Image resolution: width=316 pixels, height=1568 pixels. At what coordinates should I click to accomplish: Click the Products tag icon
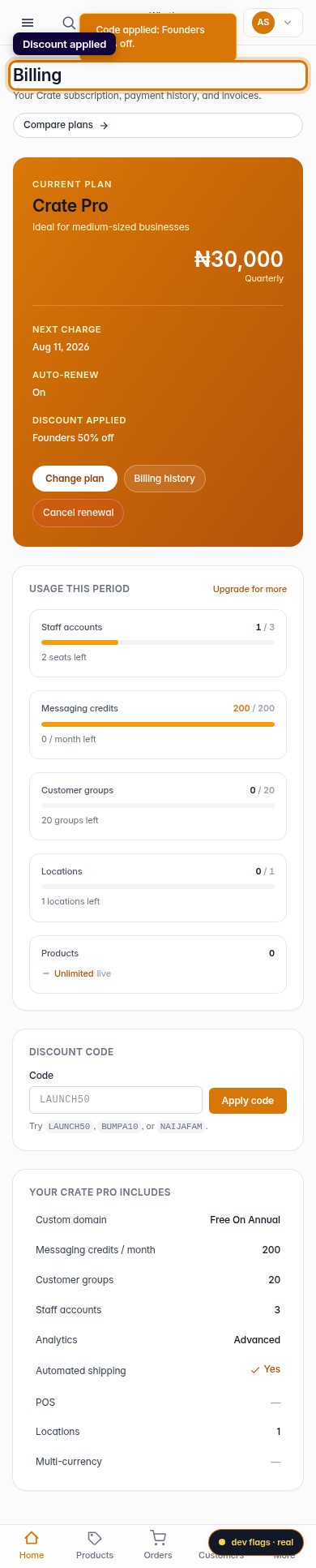tap(95, 1538)
